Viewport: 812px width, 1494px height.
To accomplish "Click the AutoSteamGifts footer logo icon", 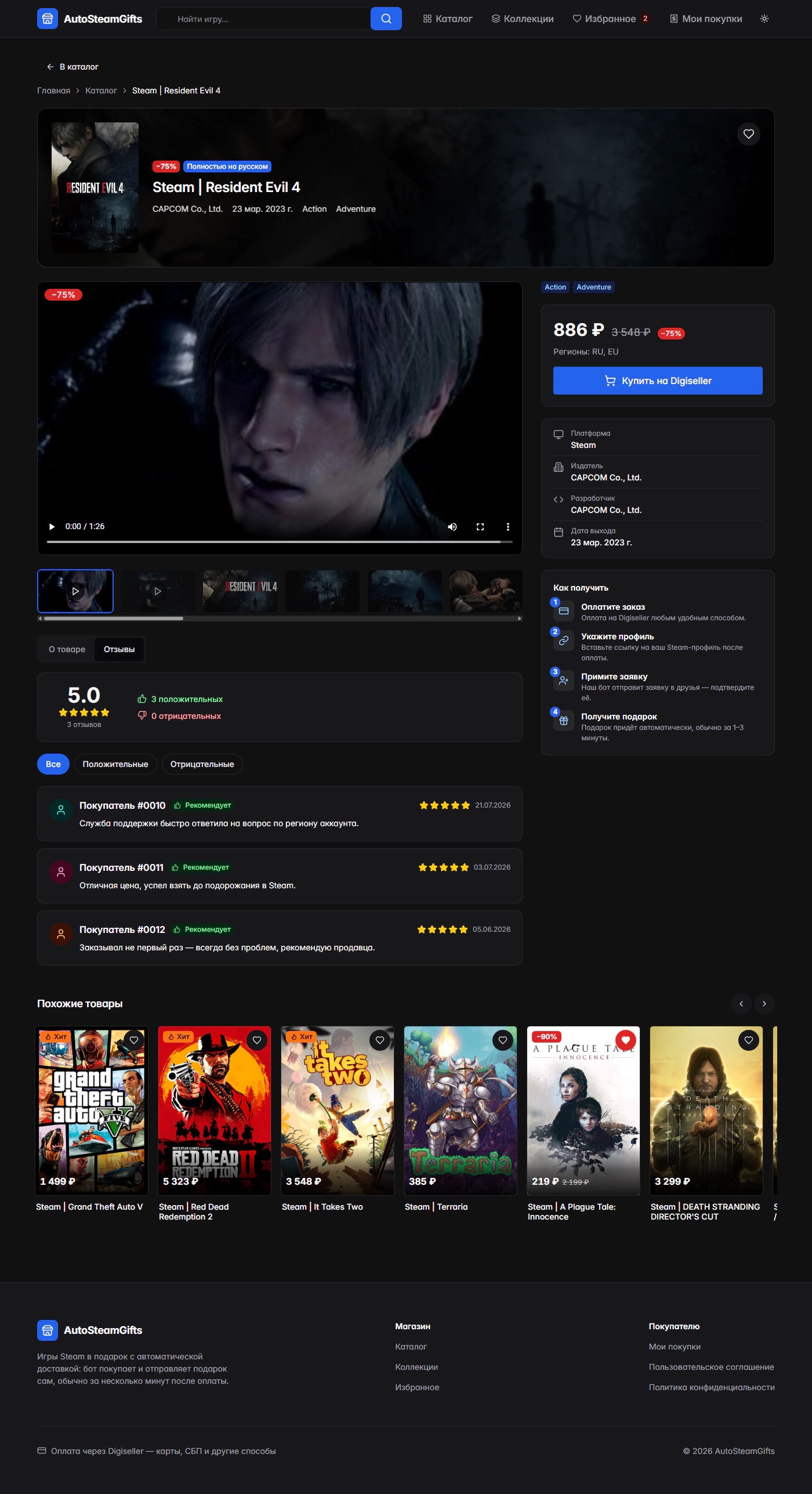I will click(48, 1330).
